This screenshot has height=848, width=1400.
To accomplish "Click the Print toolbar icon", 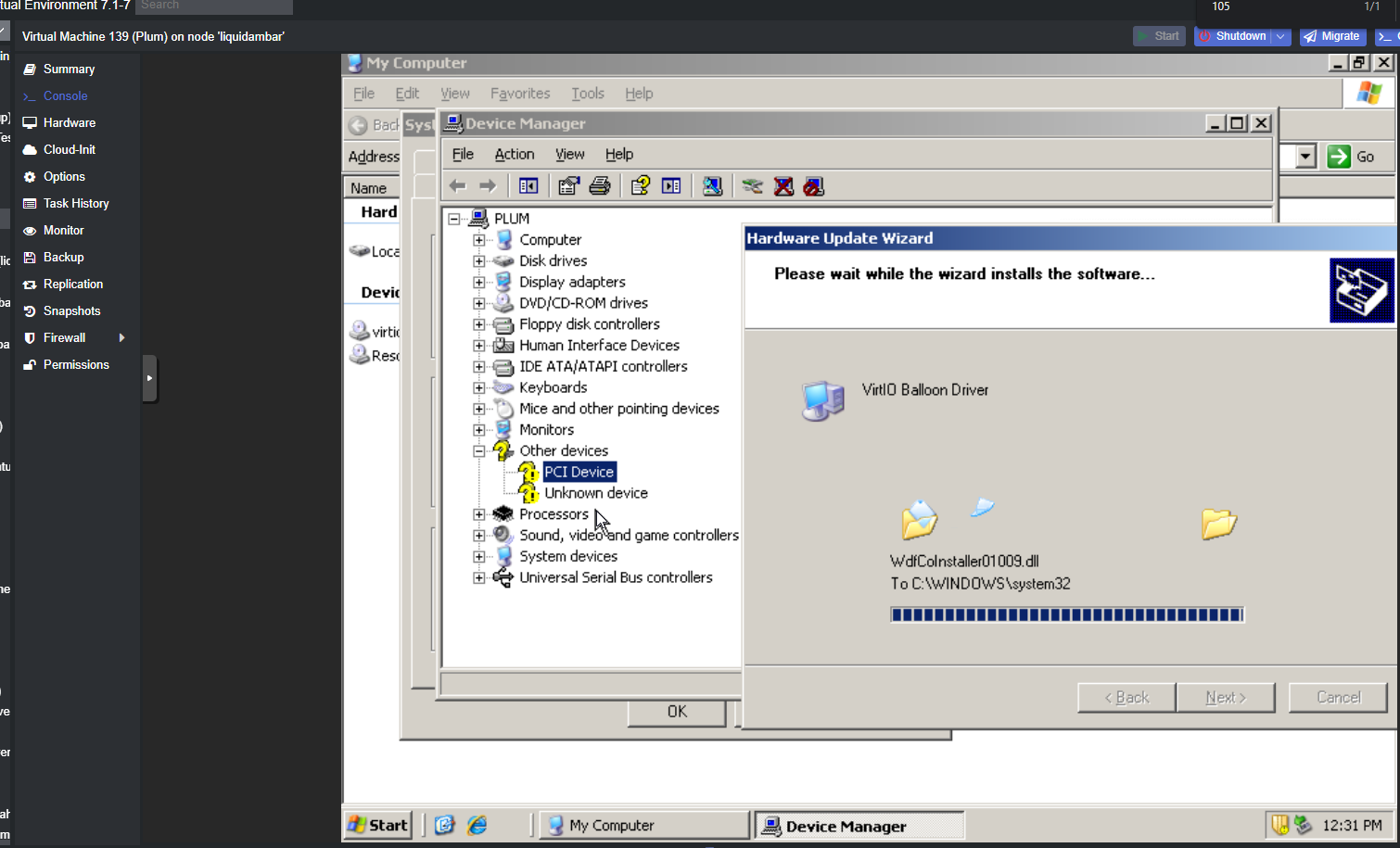I will click(600, 186).
